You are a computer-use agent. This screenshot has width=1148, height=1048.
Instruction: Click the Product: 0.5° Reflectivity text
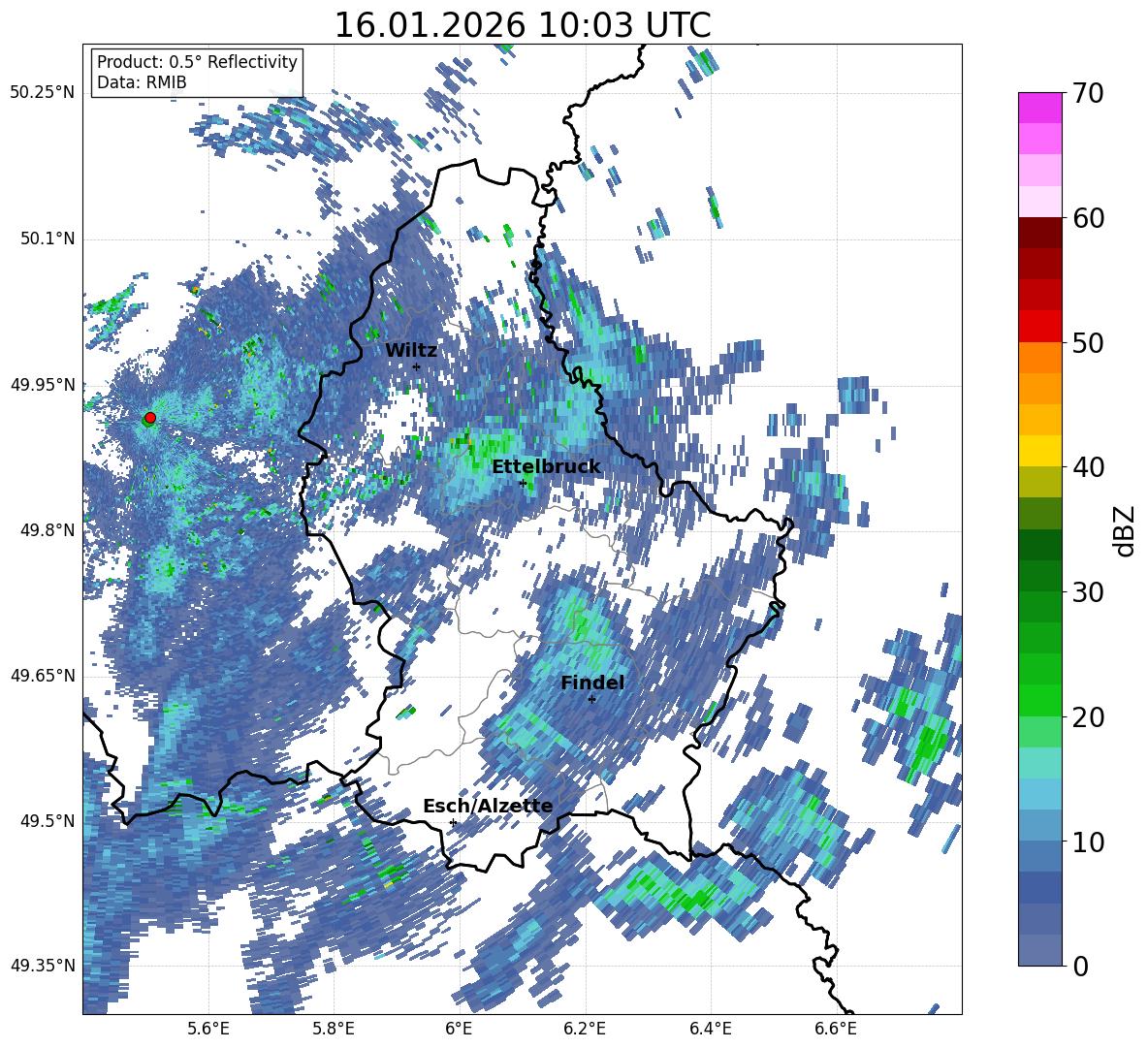pyautogui.click(x=197, y=62)
